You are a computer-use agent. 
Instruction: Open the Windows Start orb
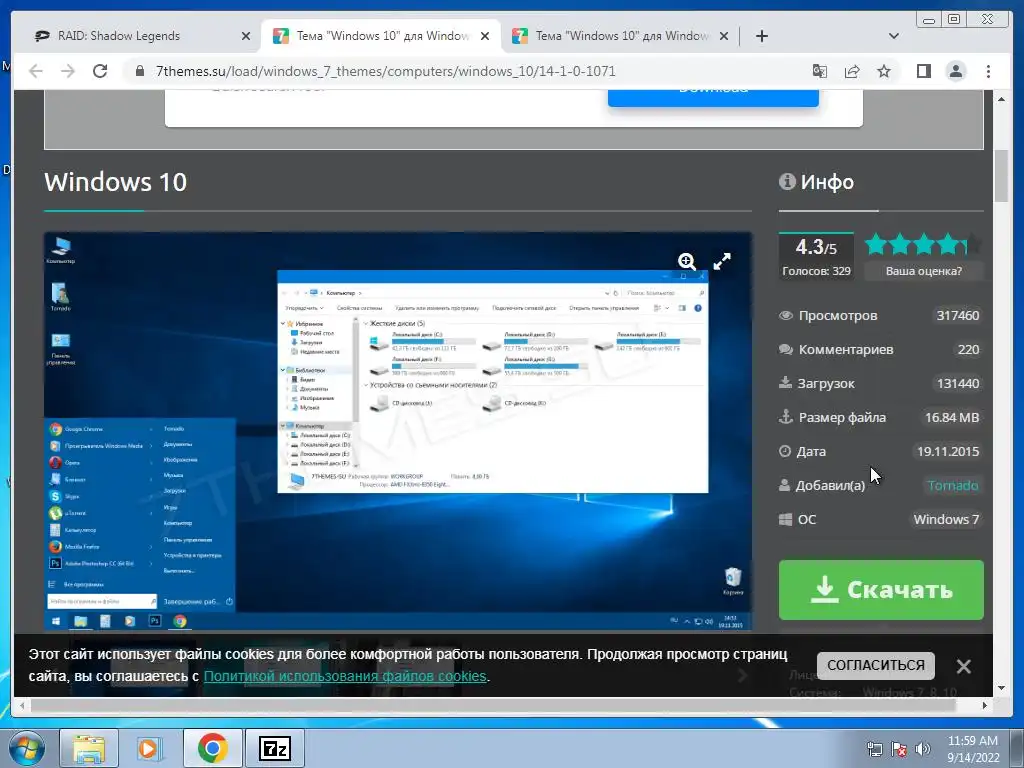[26, 748]
